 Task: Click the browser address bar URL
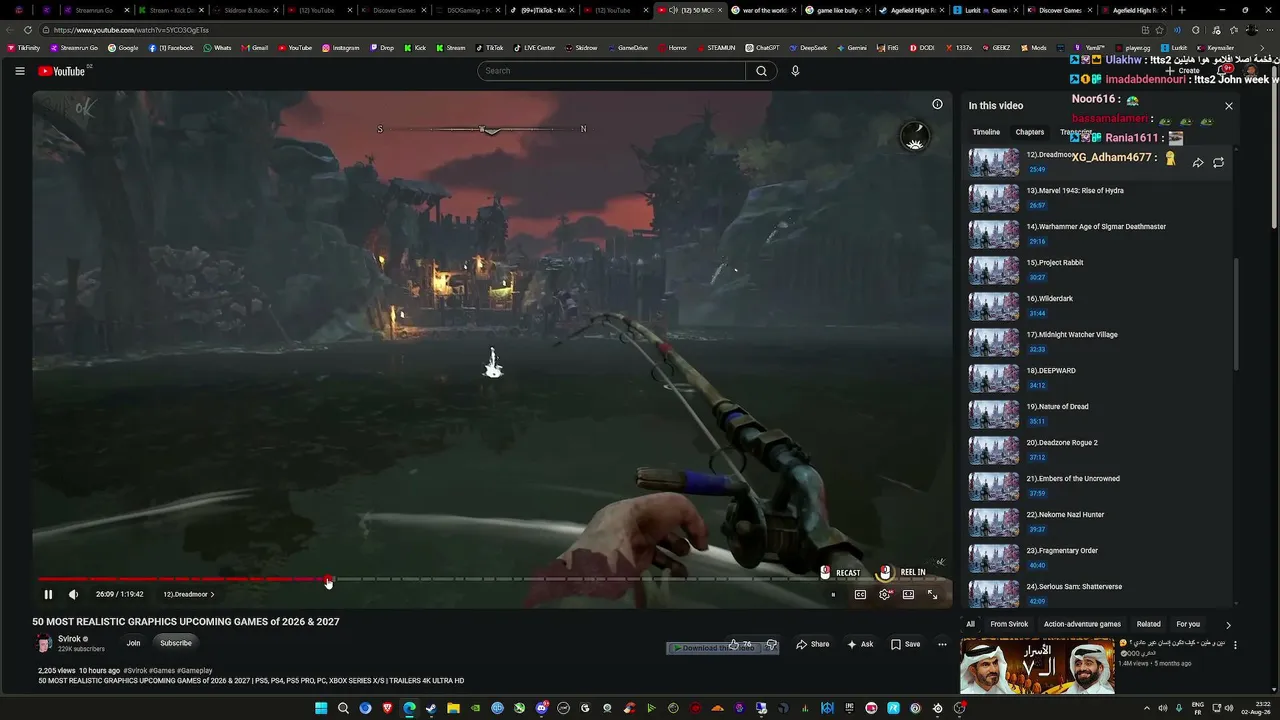[x=131, y=30]
